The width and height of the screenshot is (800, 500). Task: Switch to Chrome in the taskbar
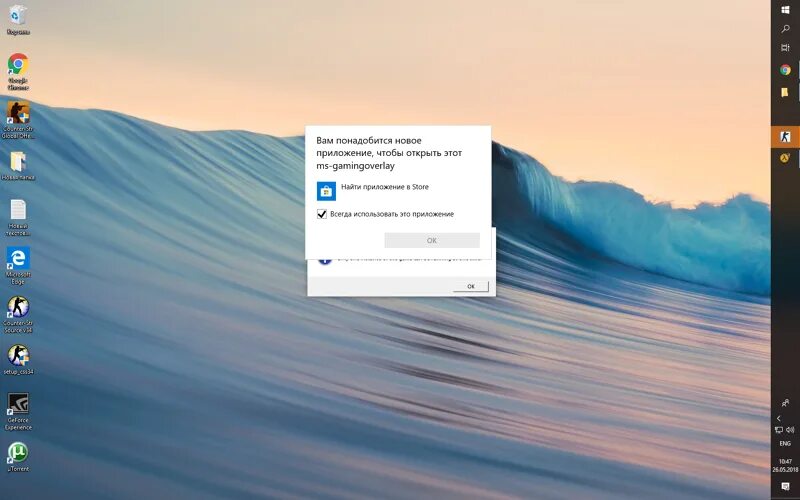(x=785, y=70)
